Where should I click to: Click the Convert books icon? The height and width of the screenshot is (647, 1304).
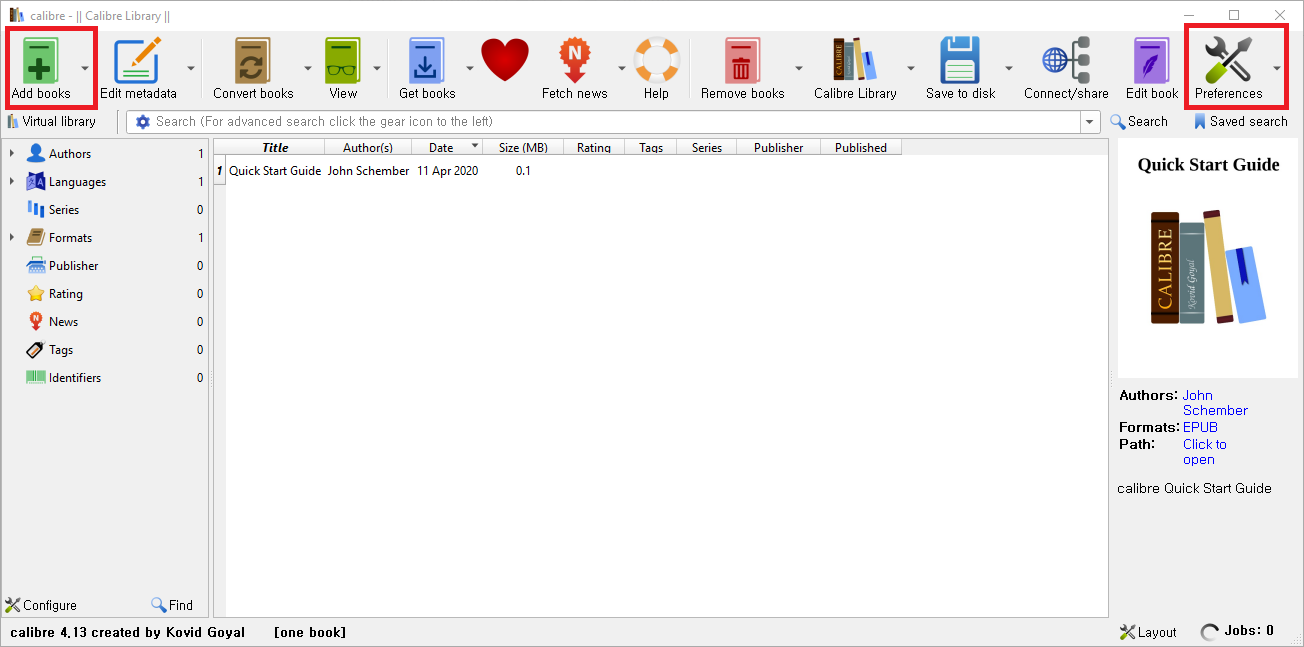tap(253, 60)
